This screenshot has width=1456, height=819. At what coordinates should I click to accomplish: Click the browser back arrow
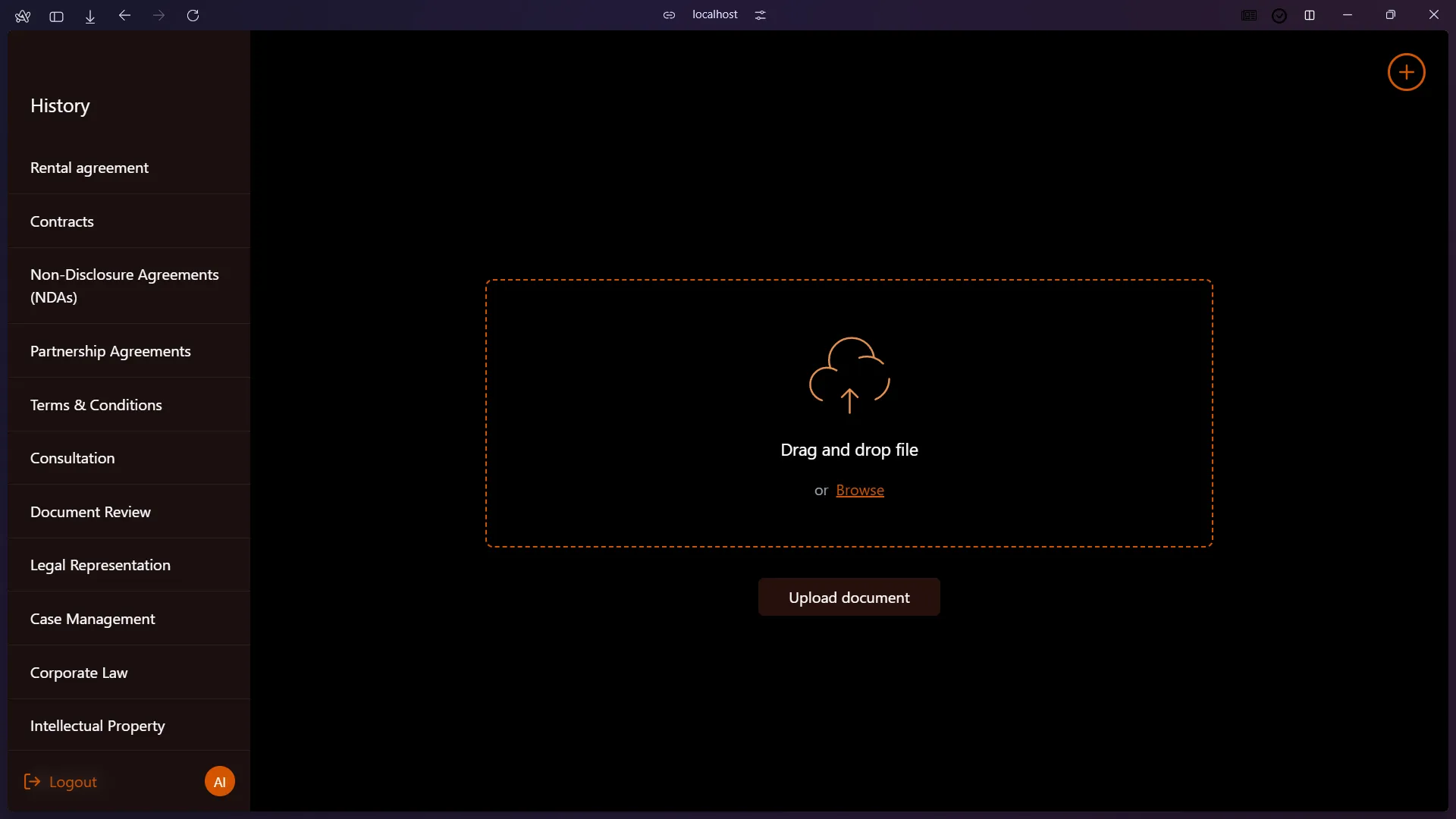124,15
